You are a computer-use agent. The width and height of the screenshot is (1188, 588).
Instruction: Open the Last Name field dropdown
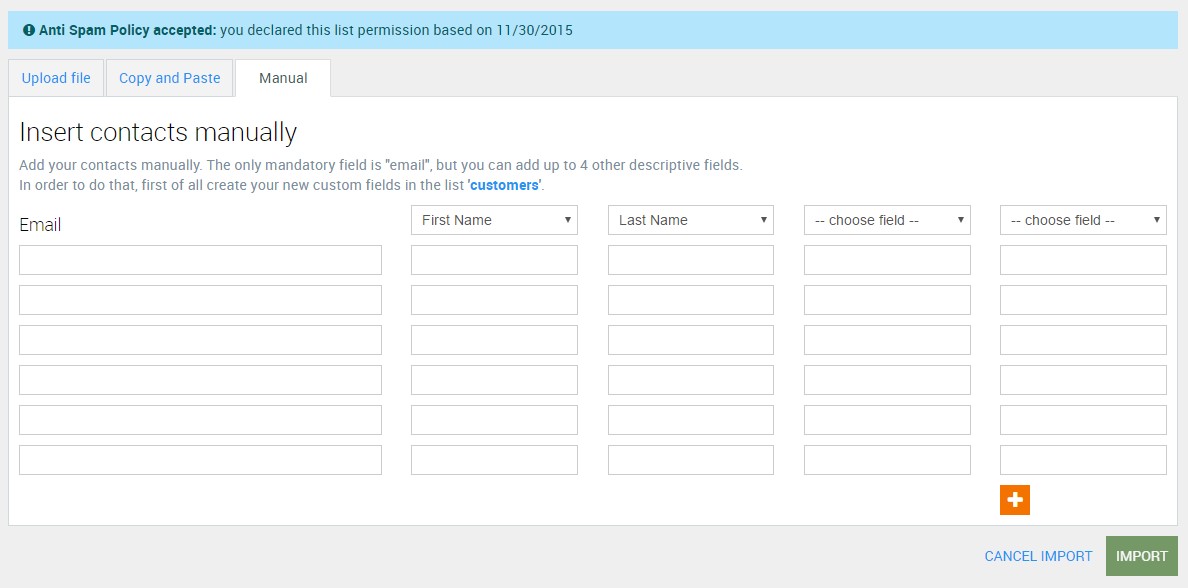[x=690, y=220]
